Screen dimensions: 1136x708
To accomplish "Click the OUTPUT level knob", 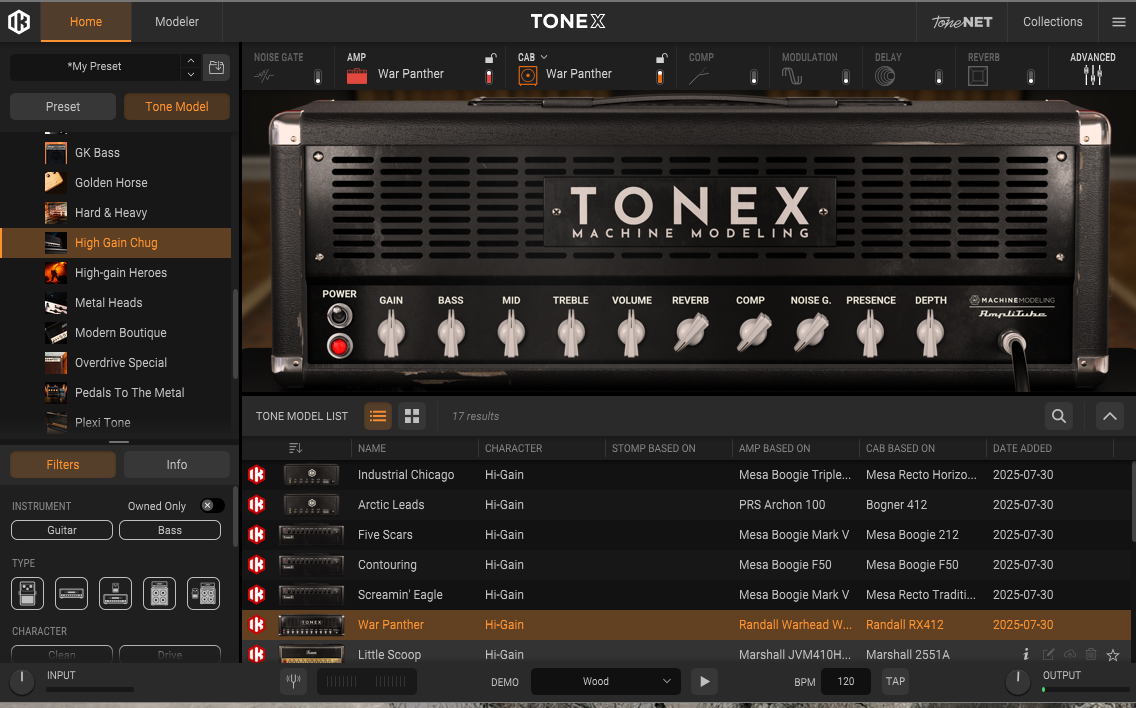I will click(x=1018, y=681).
